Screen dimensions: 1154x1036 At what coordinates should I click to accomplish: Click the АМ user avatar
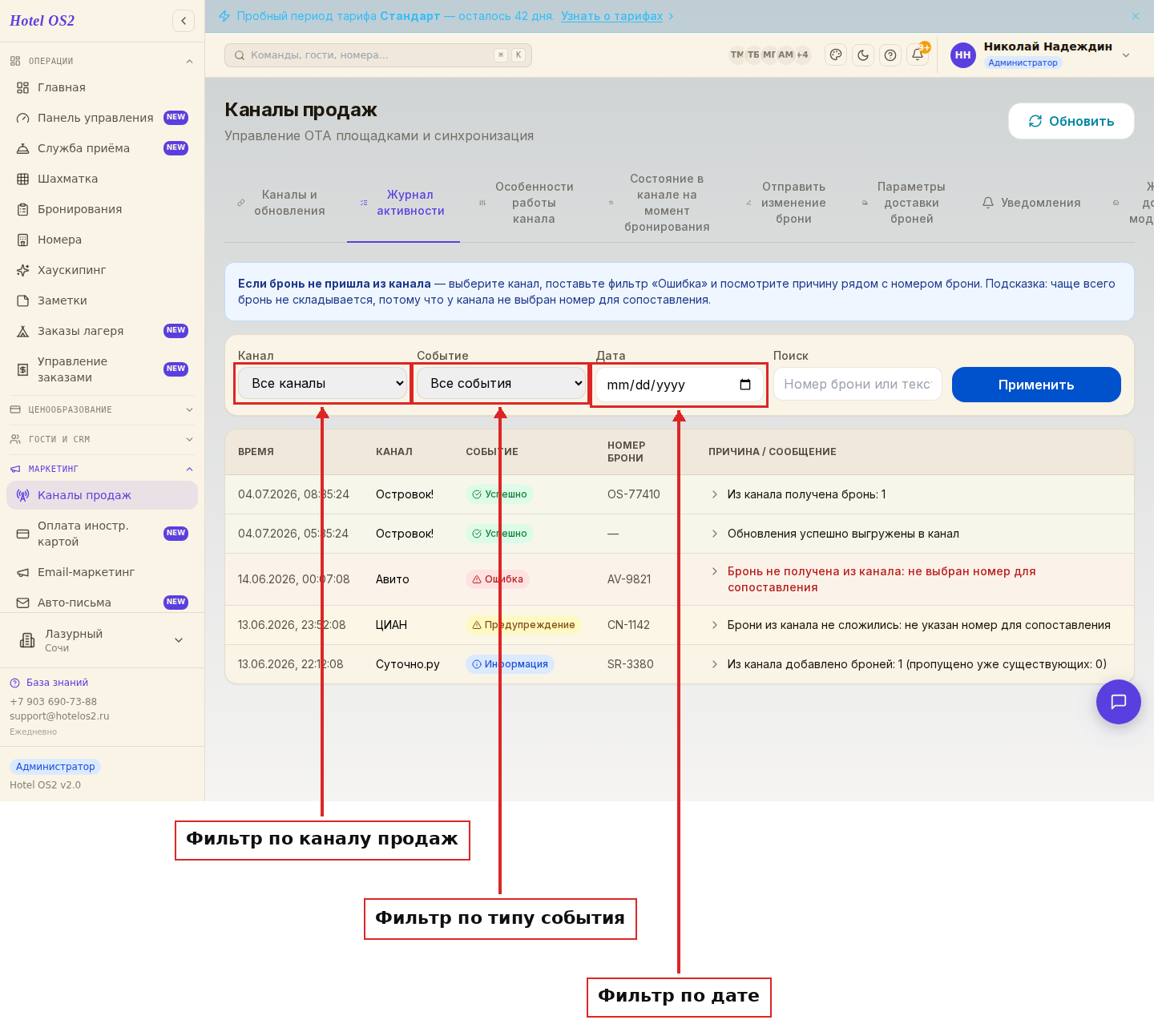[x=785, y=55]
